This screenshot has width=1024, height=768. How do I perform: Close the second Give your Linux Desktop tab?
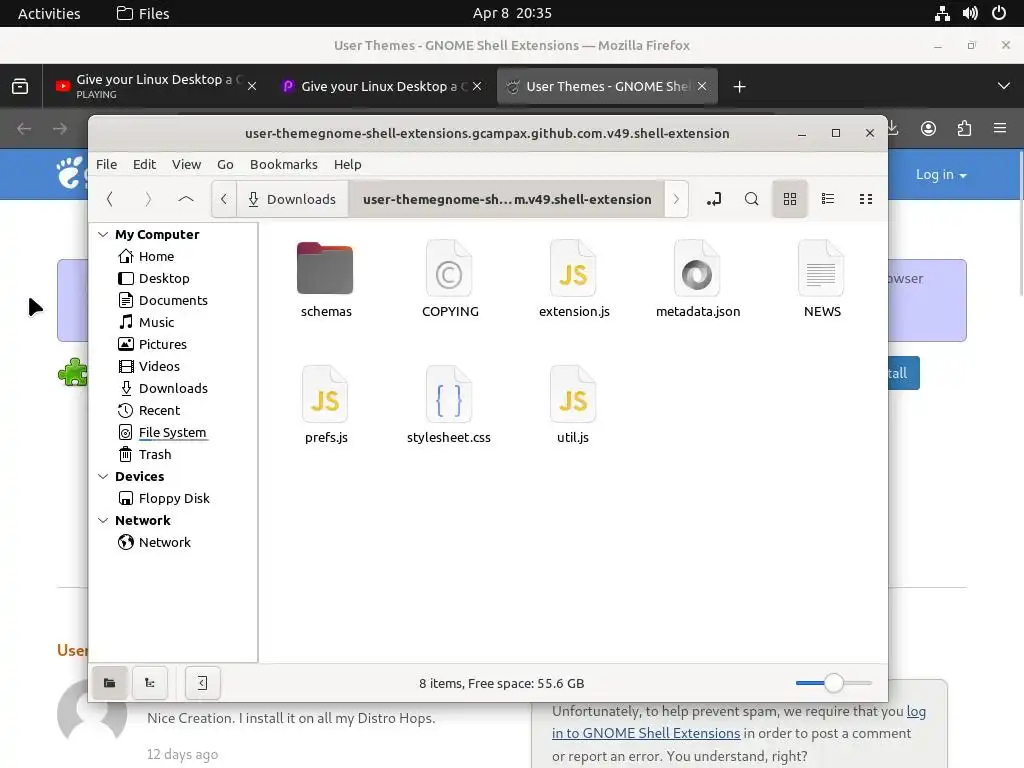click(x=477, y=86)
